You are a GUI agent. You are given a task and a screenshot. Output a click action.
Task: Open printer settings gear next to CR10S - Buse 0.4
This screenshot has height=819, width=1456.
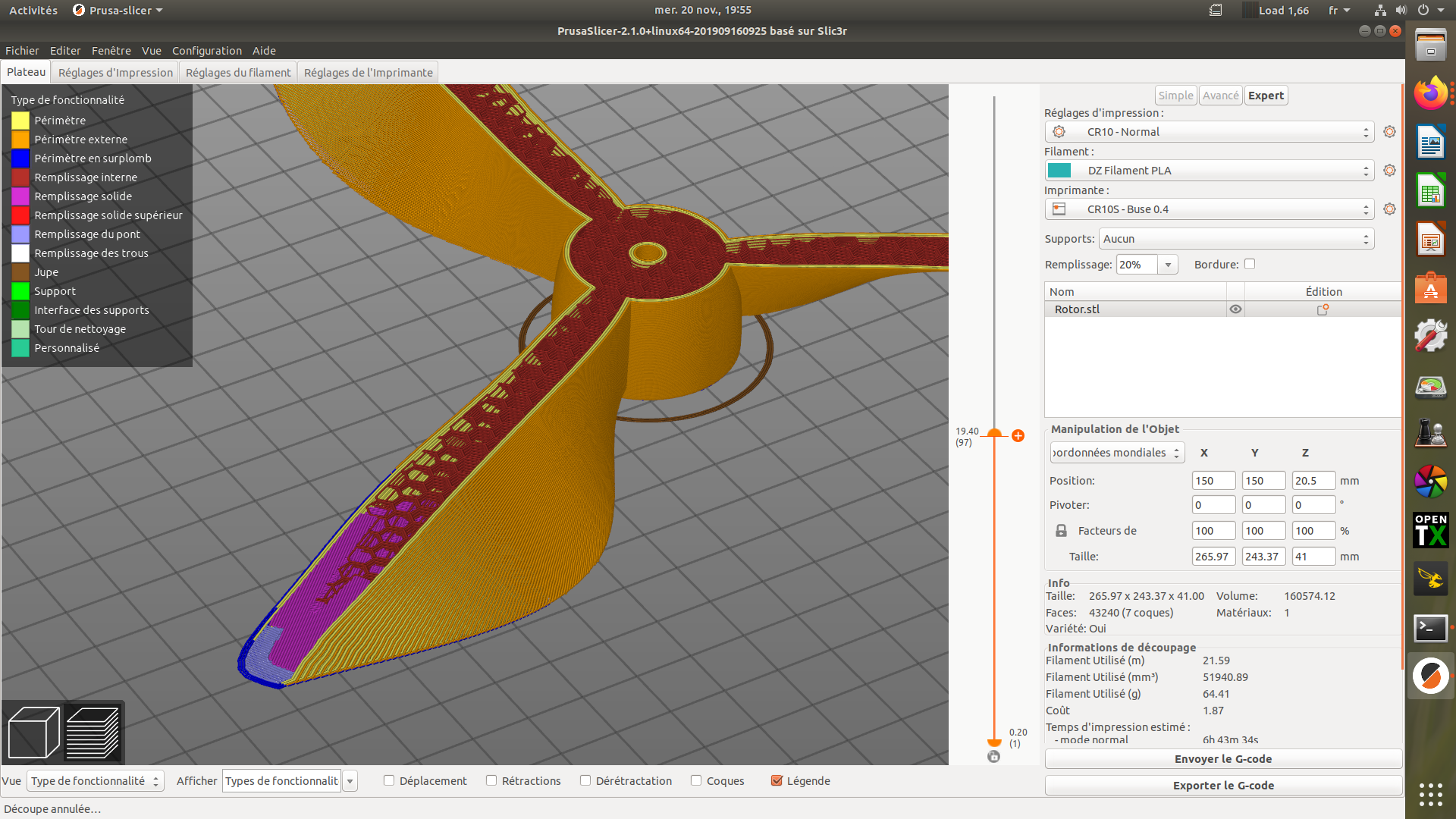pos(1389,209)
